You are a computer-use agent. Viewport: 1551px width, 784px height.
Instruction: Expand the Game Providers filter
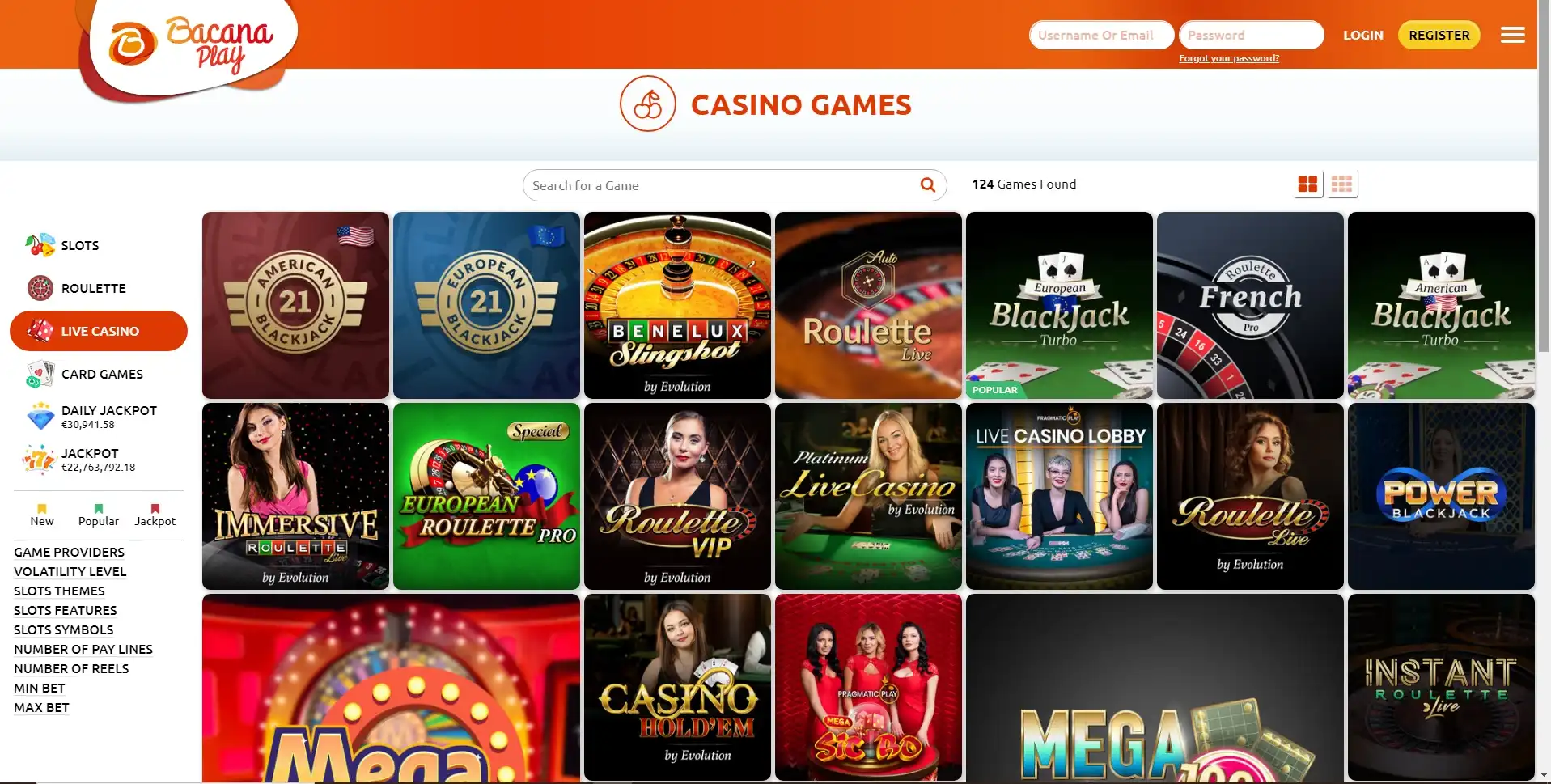coord(70,553)
